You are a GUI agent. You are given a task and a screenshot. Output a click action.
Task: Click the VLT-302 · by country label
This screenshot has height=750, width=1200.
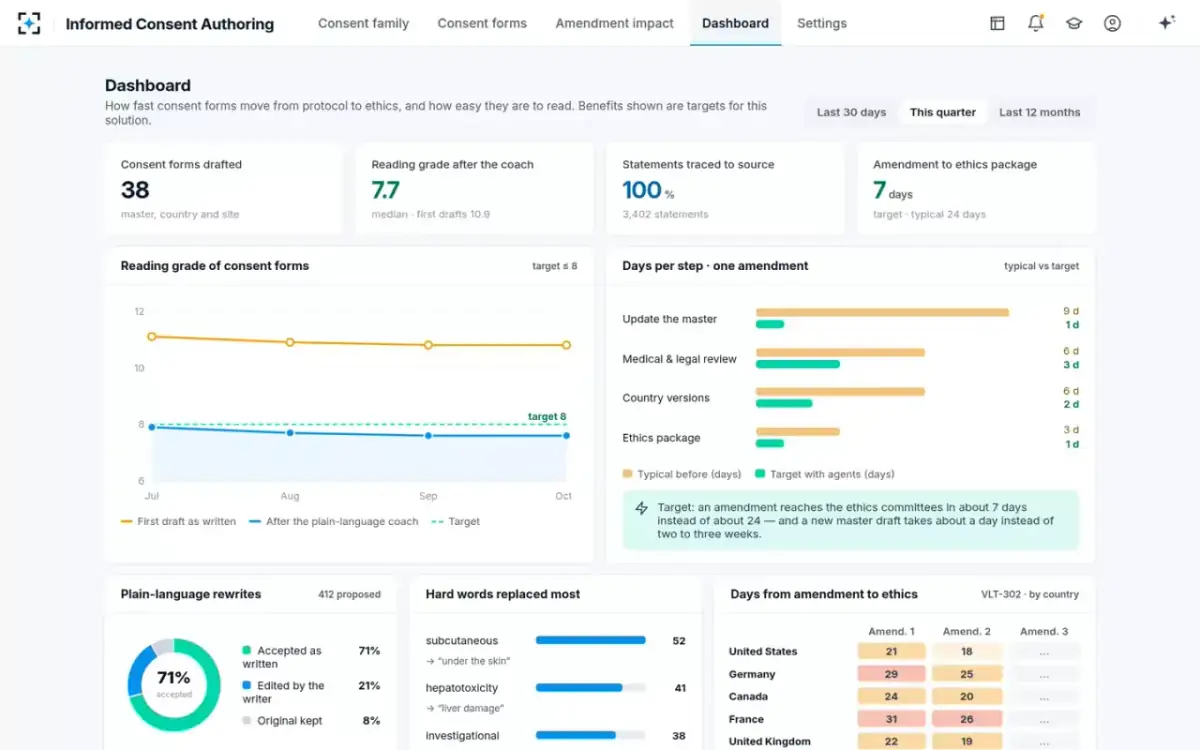[1030, 594]
